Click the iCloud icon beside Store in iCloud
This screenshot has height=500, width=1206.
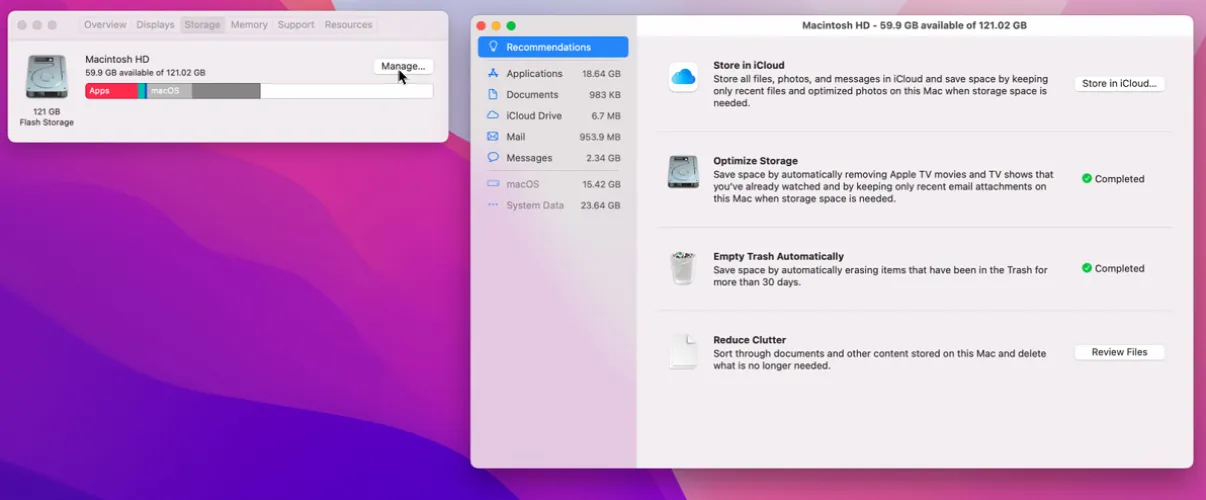[x=683, y=77]
